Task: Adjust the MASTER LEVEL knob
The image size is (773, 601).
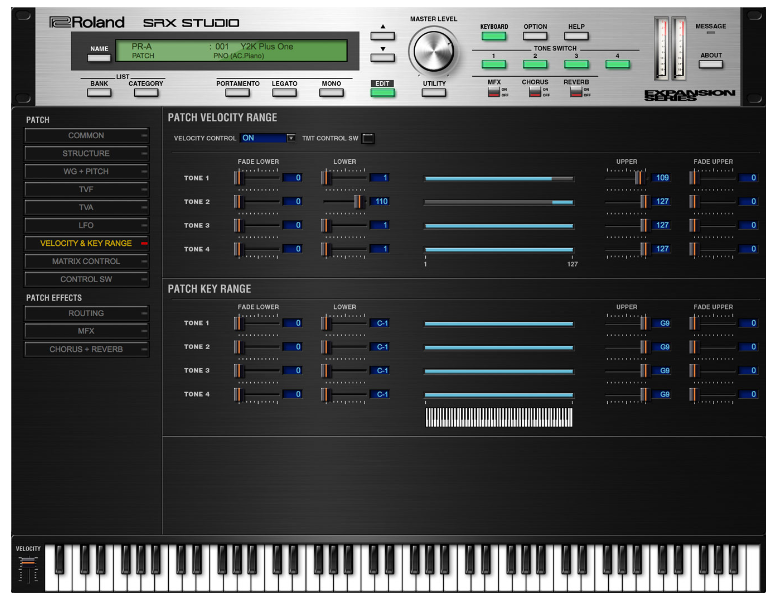Action: pos(433,51)
